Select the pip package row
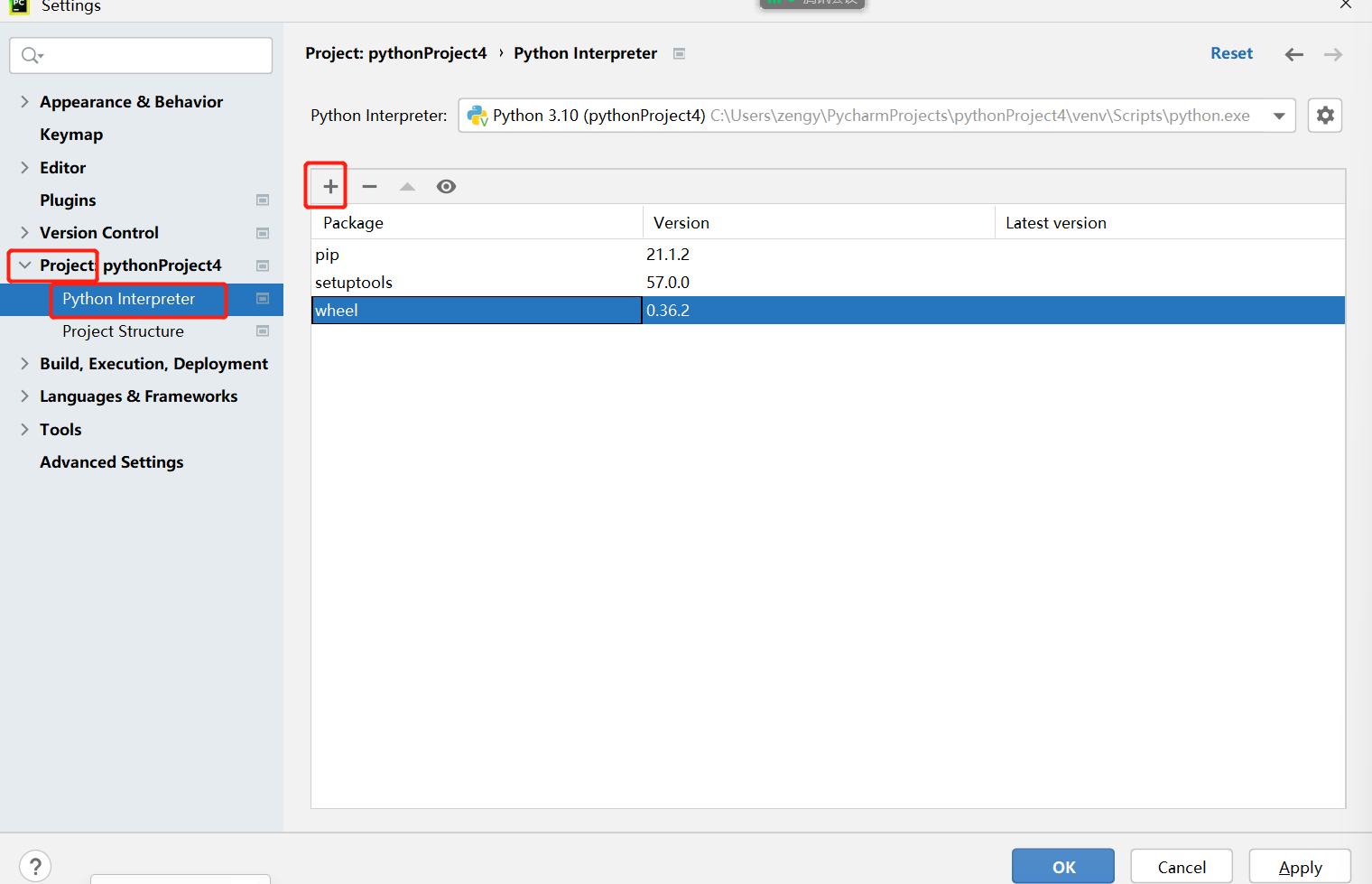 pos(828,255)
